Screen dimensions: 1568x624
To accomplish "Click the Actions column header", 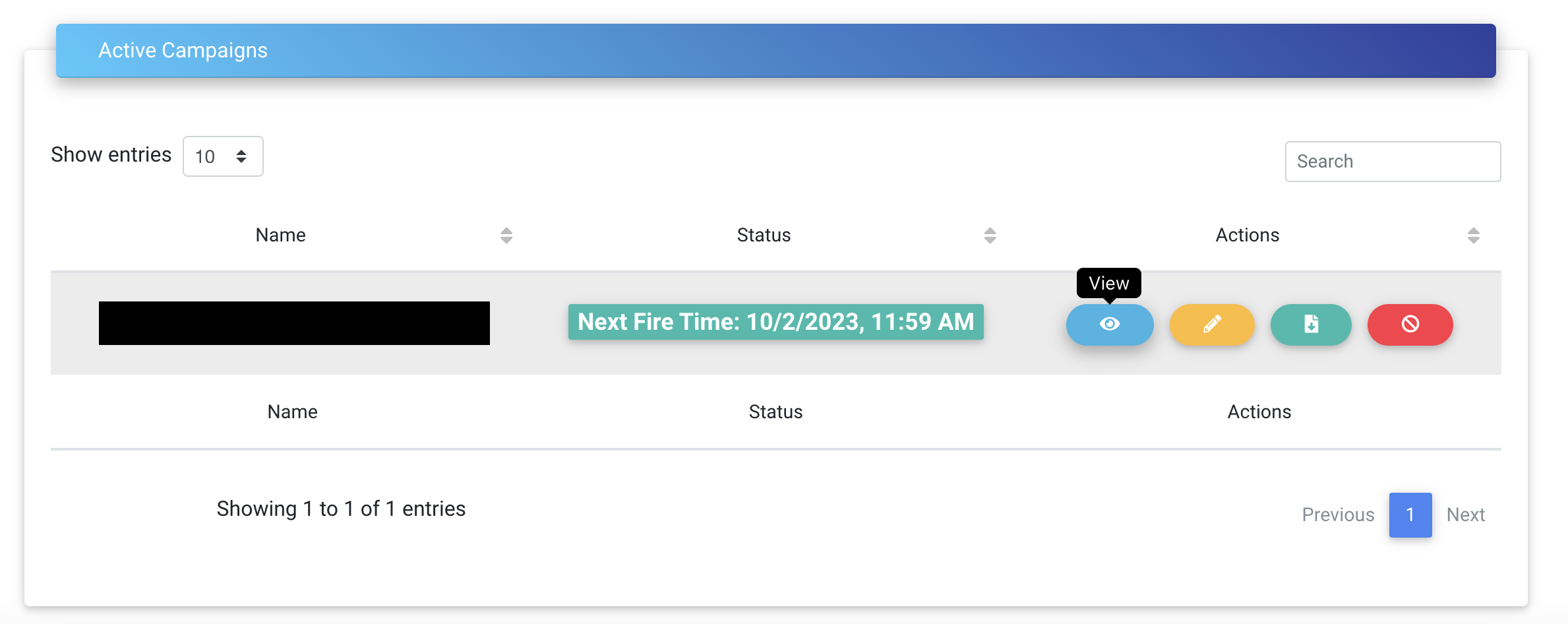I will coord(1247,235).
